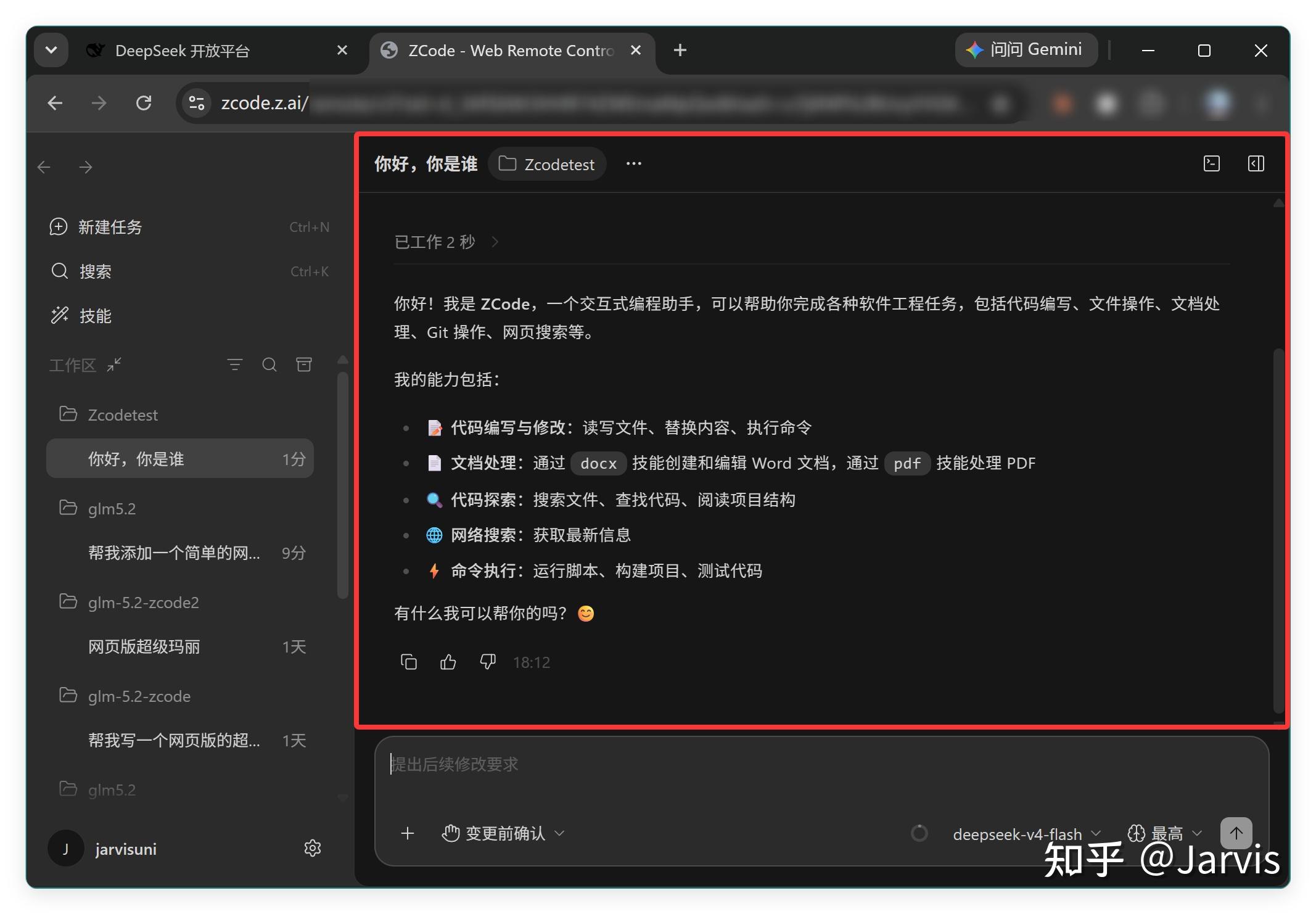Expand the '已工作 2 秒' details chevron
Image resolution: width=1316 pixels, height=914 pixels.
[x=495, y=242]
